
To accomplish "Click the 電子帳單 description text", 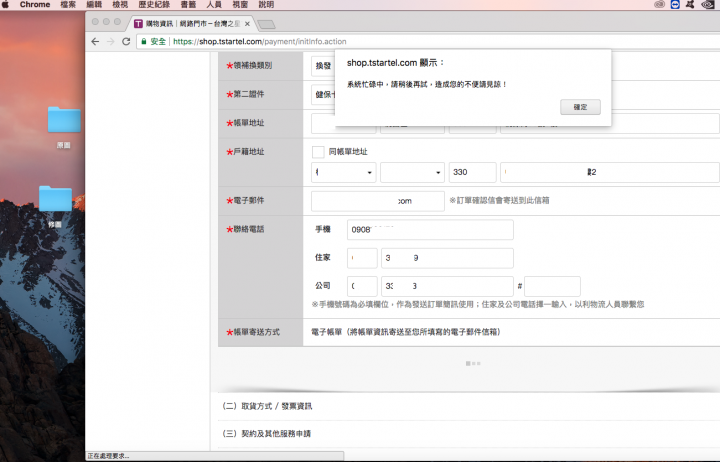I will click(x=406, y=332).
